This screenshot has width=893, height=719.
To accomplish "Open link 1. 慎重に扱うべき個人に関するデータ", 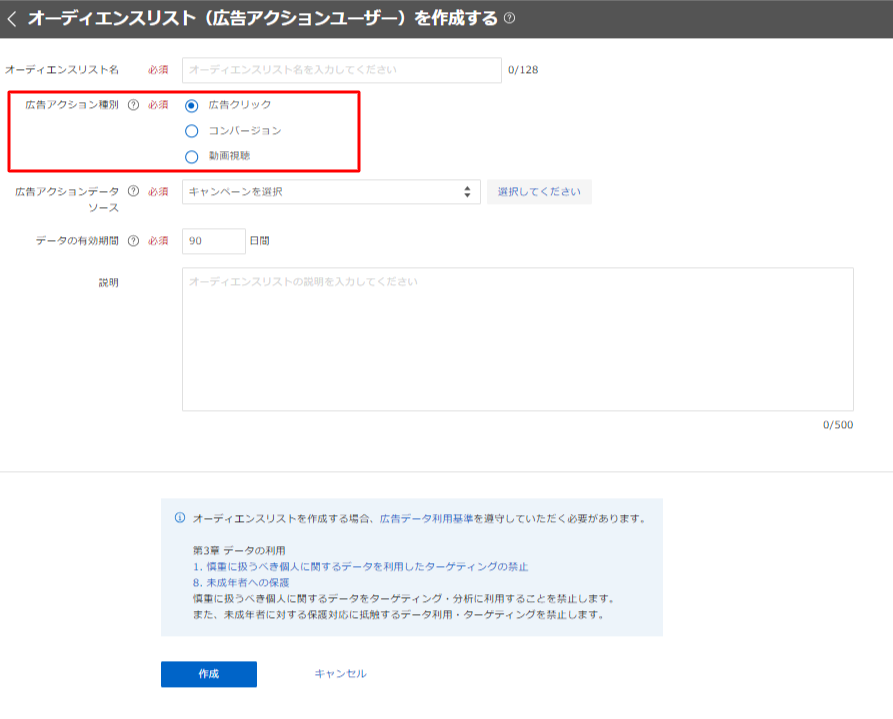I will [x=360, y=567].
